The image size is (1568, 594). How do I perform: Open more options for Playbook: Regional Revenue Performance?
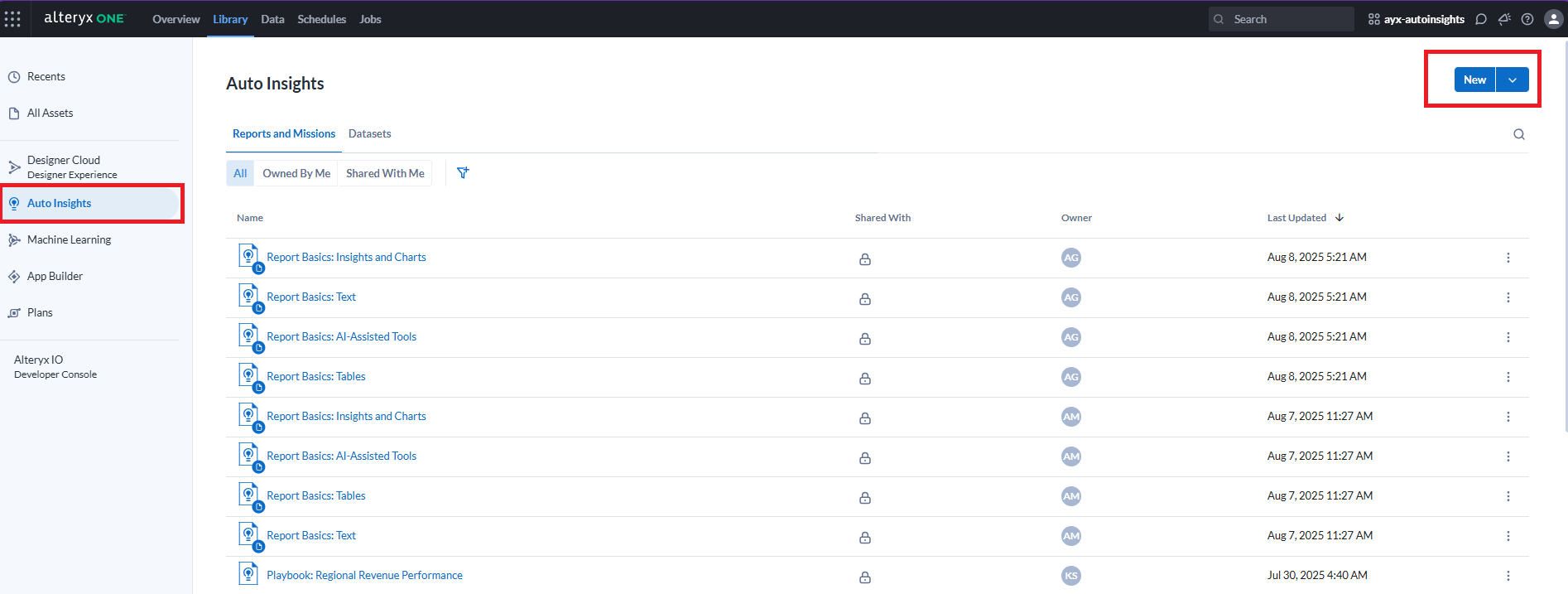click(x=1508, y=576)
